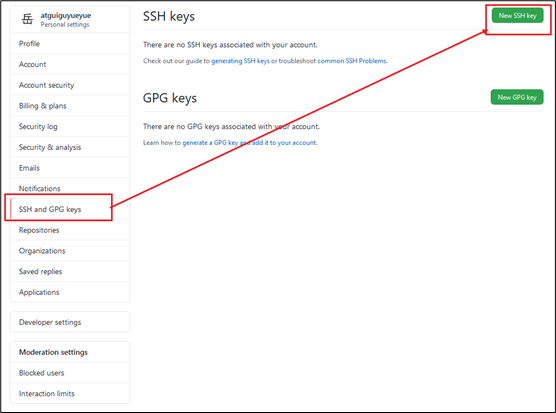Open Account security settings

click(x=70, y=85)
